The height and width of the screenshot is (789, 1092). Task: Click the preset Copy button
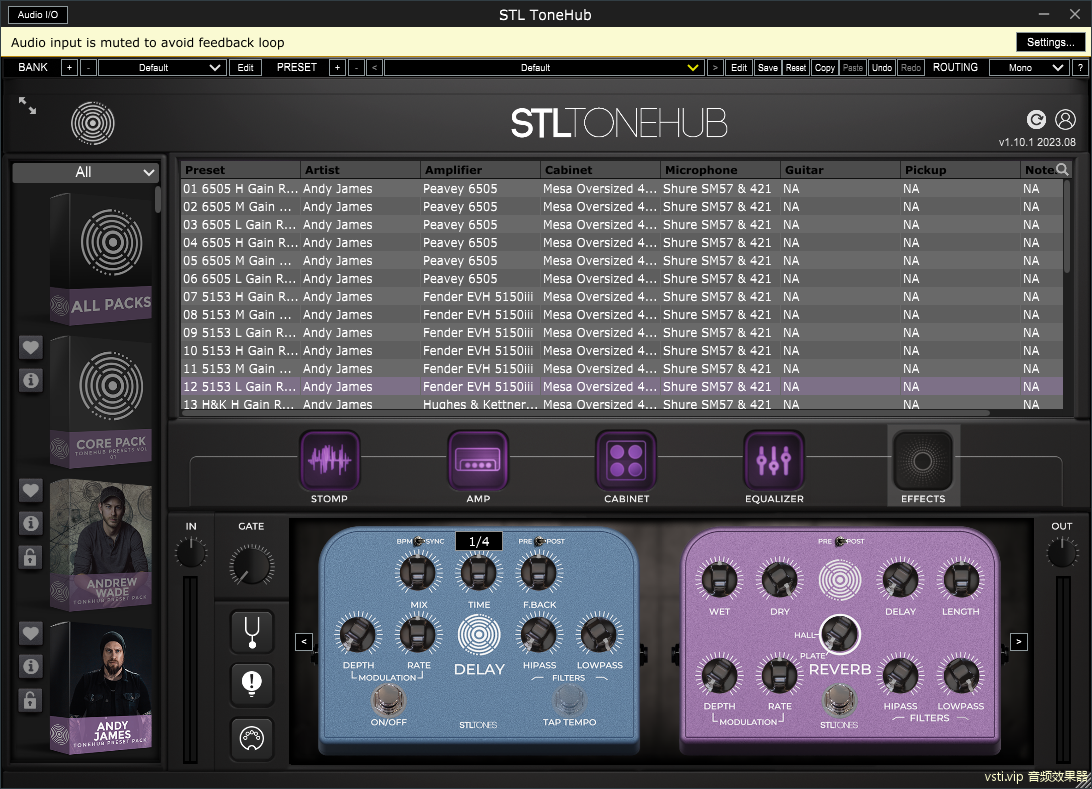[x=825, y=68]
